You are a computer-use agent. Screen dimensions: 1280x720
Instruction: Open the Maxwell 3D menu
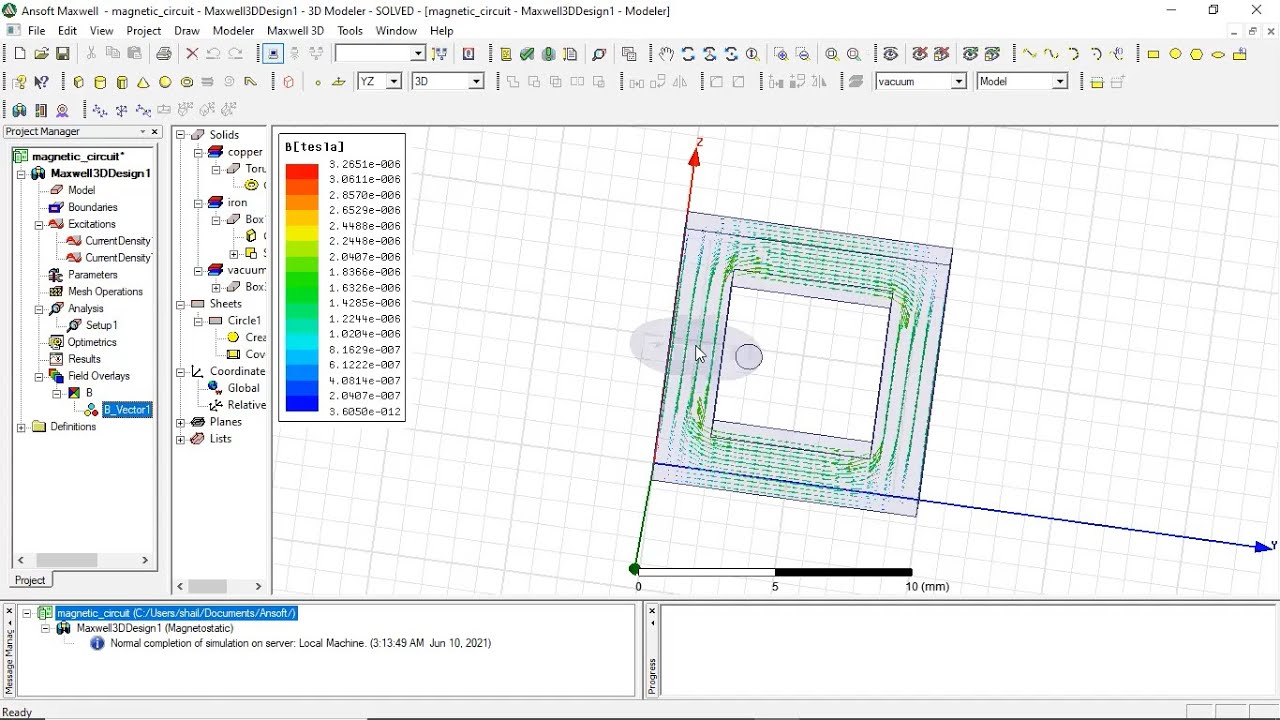tap(295, 31)
